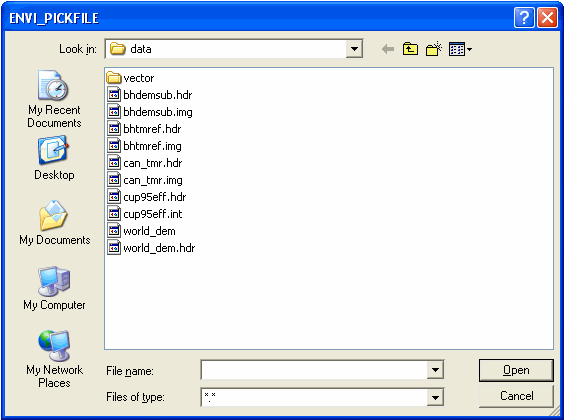Browse My Network Places
Image resolution: width=564 pixels, height=420 pixels.
click(54, 359)
